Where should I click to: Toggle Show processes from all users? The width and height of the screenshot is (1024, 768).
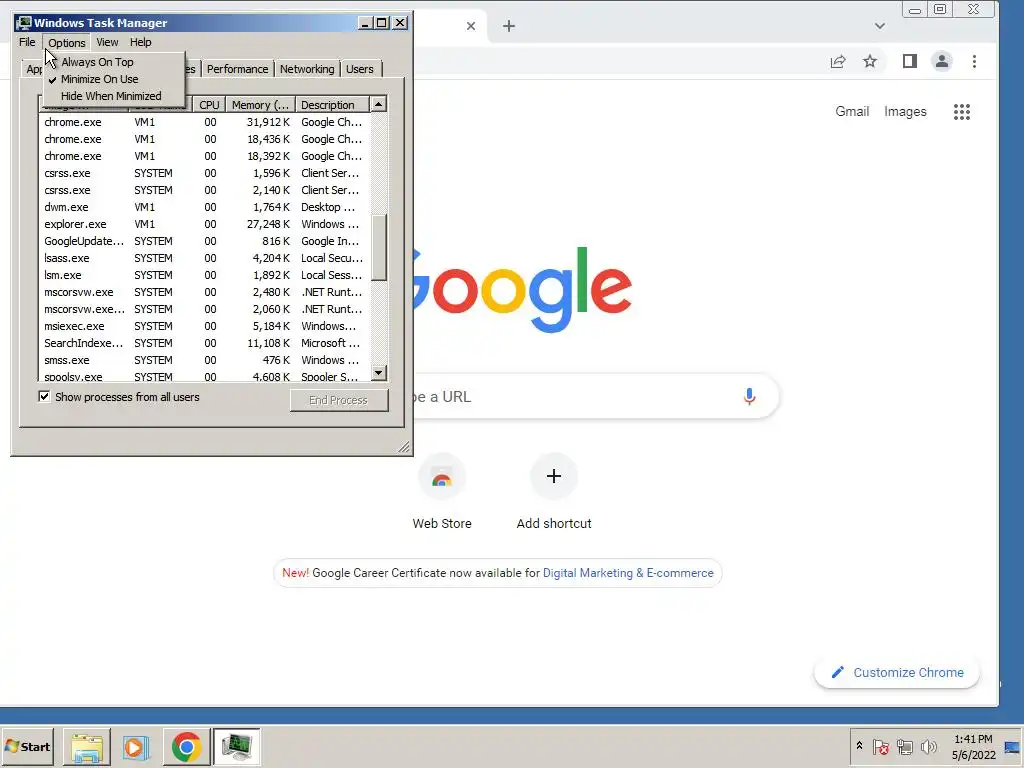(44, 396)
